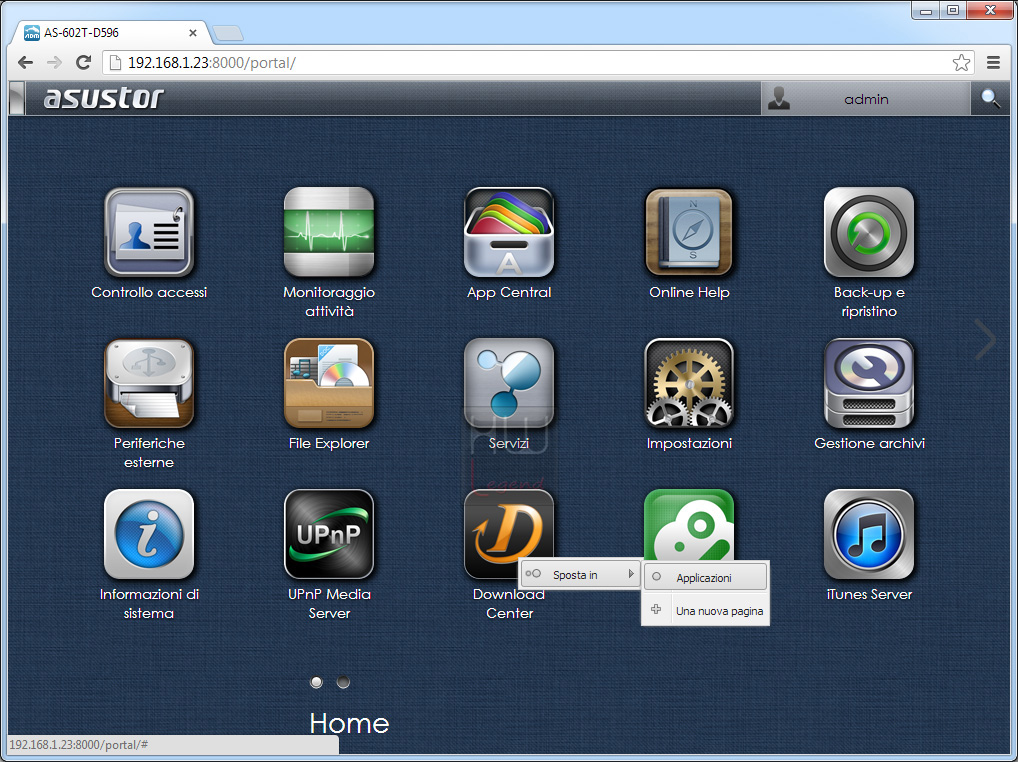Viewport: 1018px width, 762px height.
Task: Open App Central
Action: [x=509, y=232]
